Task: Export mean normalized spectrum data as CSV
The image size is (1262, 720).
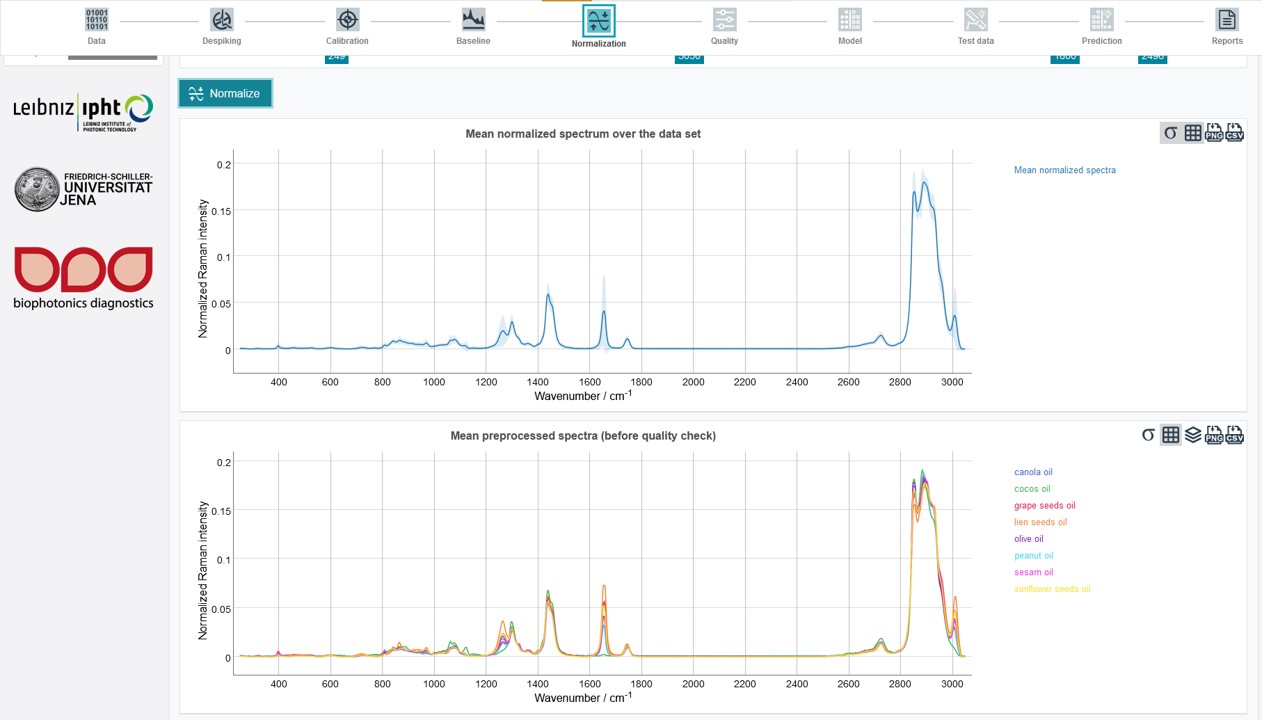Action: pyautogui.click(x=1235, y=133)
